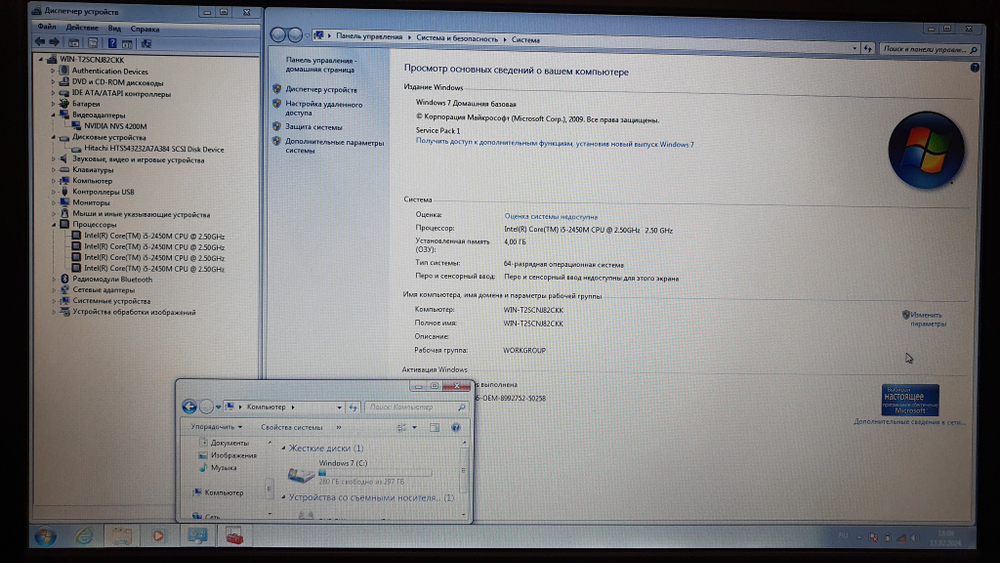Open the view options dropdown arrow in Explorer
Viewport: 1000px width, 563px height.
pos(414,427)
